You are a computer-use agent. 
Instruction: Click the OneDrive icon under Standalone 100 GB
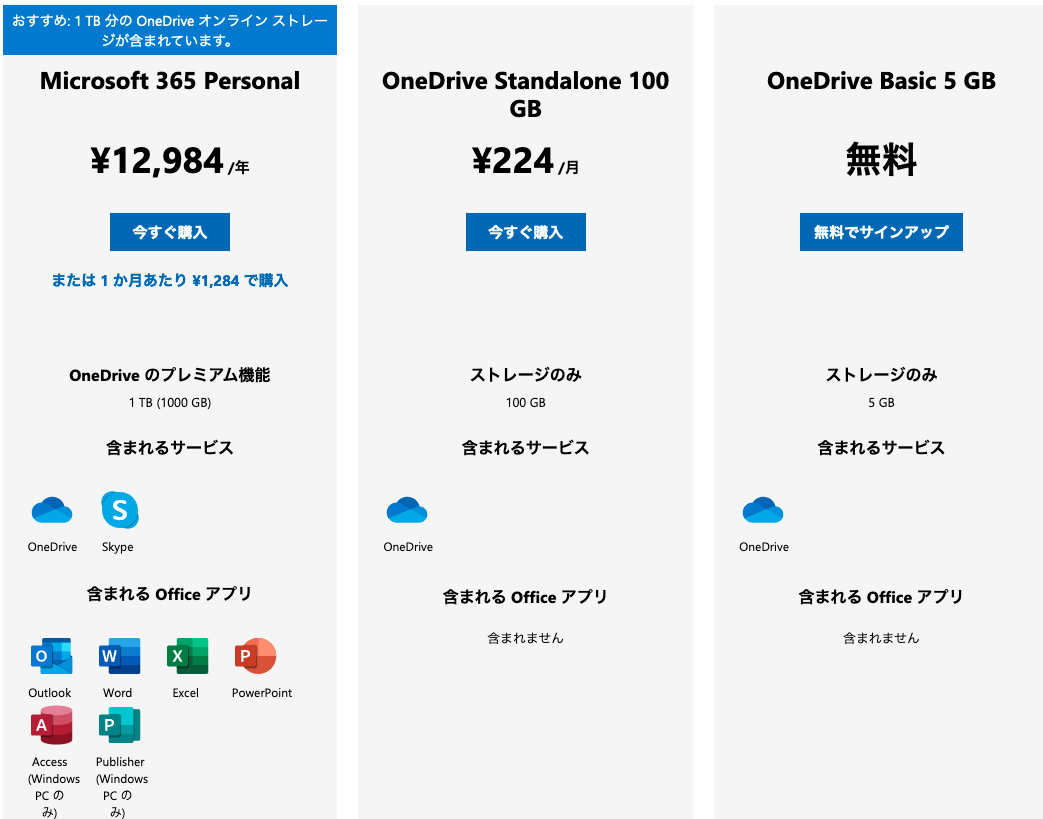click(407, 510)
